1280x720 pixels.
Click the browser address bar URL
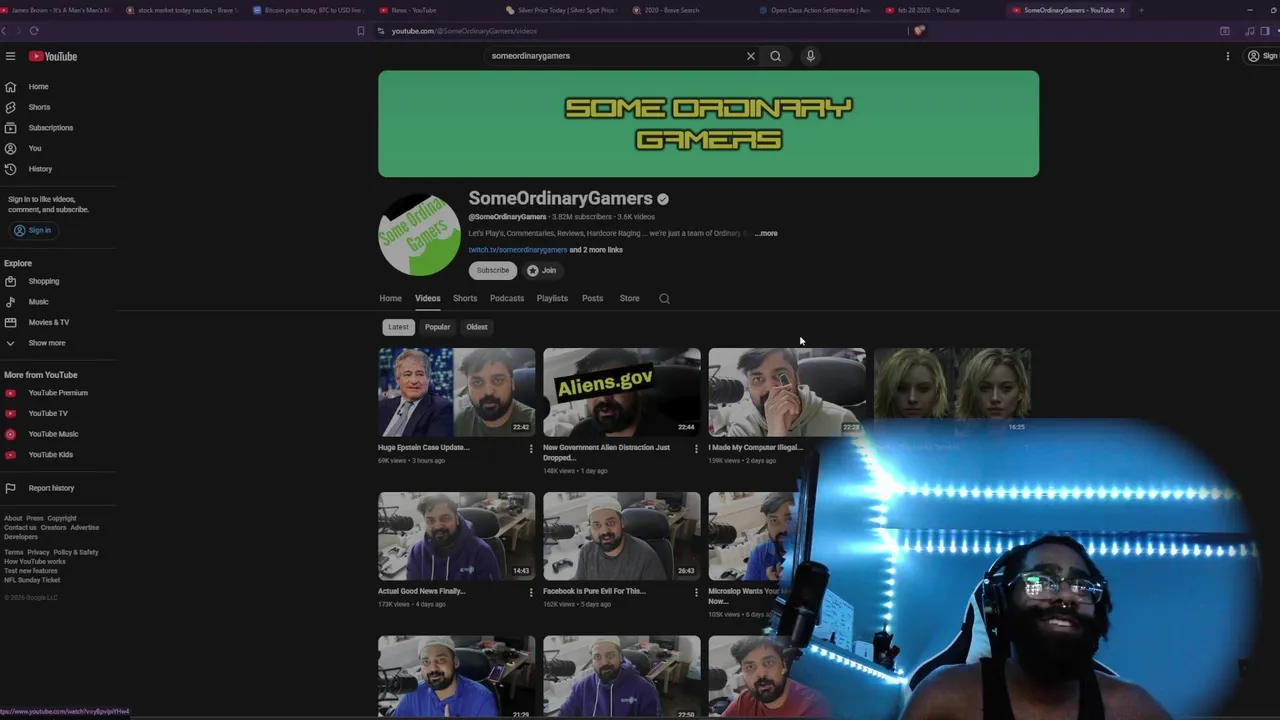click(x=464, y=31)
